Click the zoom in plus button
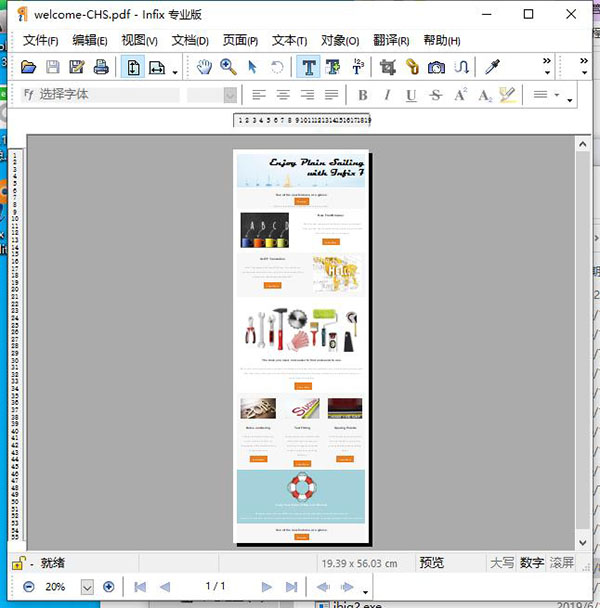The height and width of the screenshot is (608, 600). tap(109, 586)
